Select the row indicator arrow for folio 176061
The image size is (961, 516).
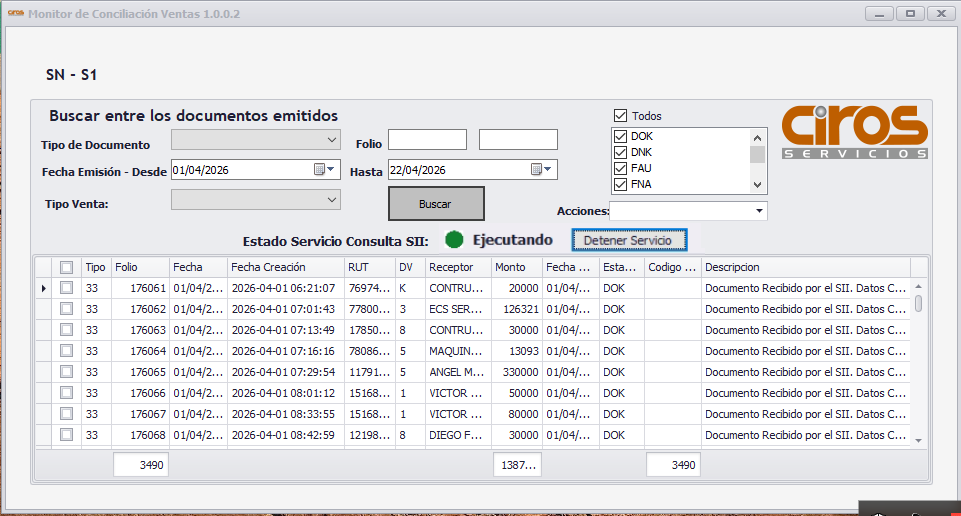point(44,288)
